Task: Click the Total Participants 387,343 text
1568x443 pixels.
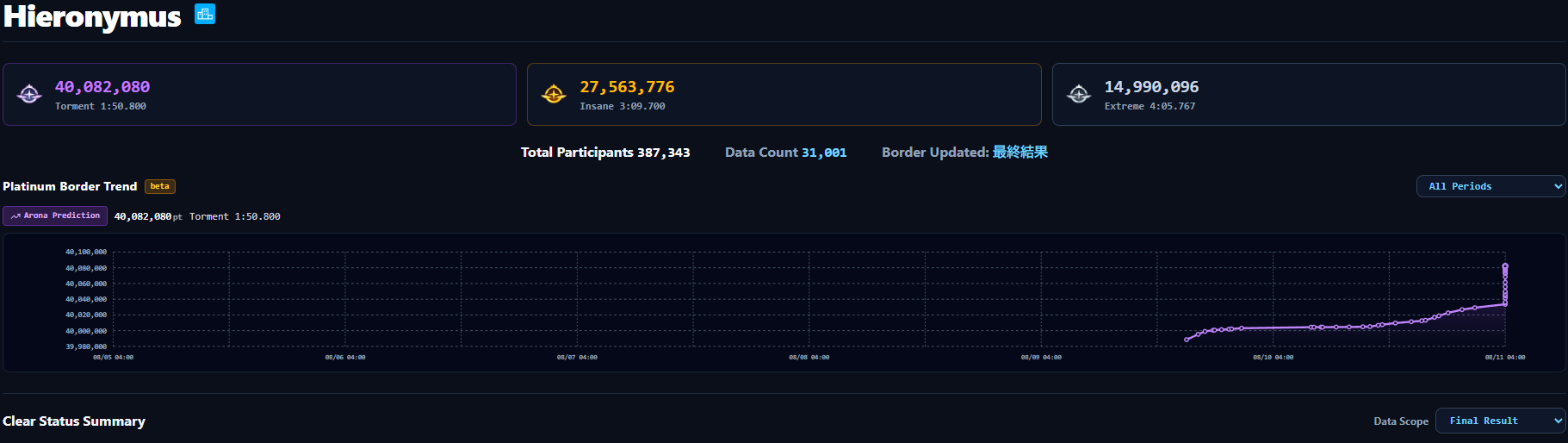Action: 605,153
